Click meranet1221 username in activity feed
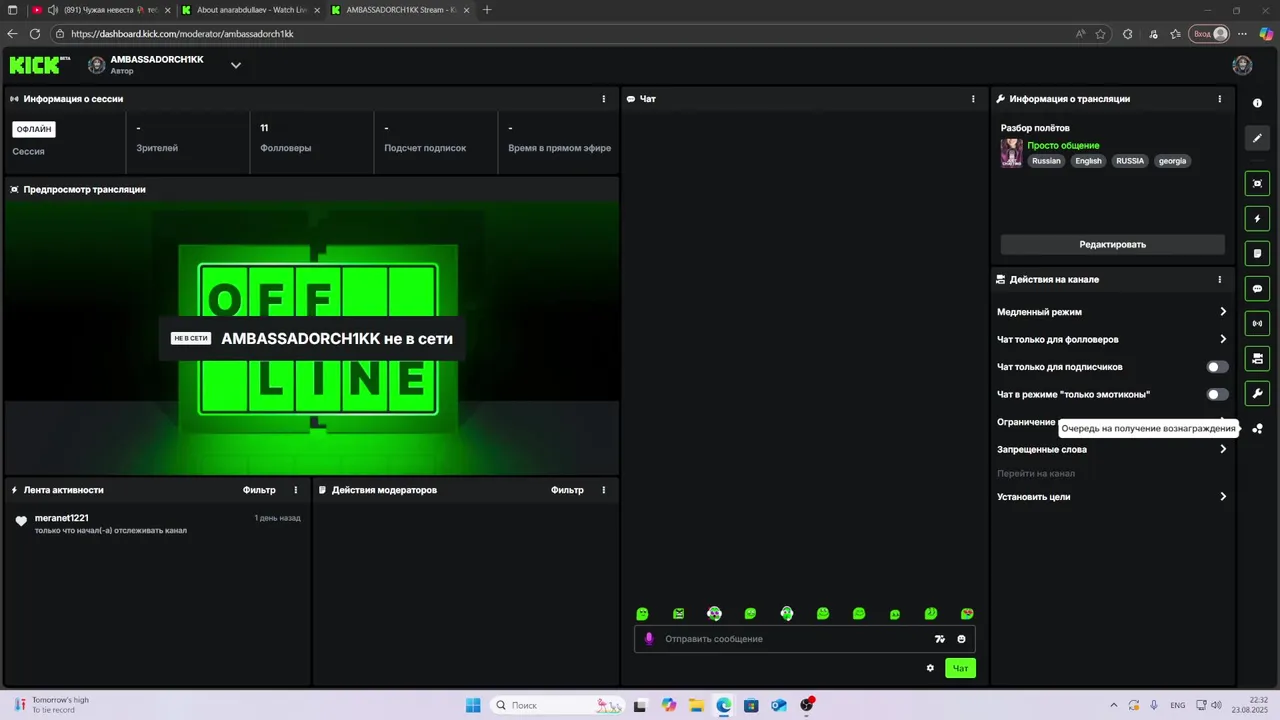 61,518
